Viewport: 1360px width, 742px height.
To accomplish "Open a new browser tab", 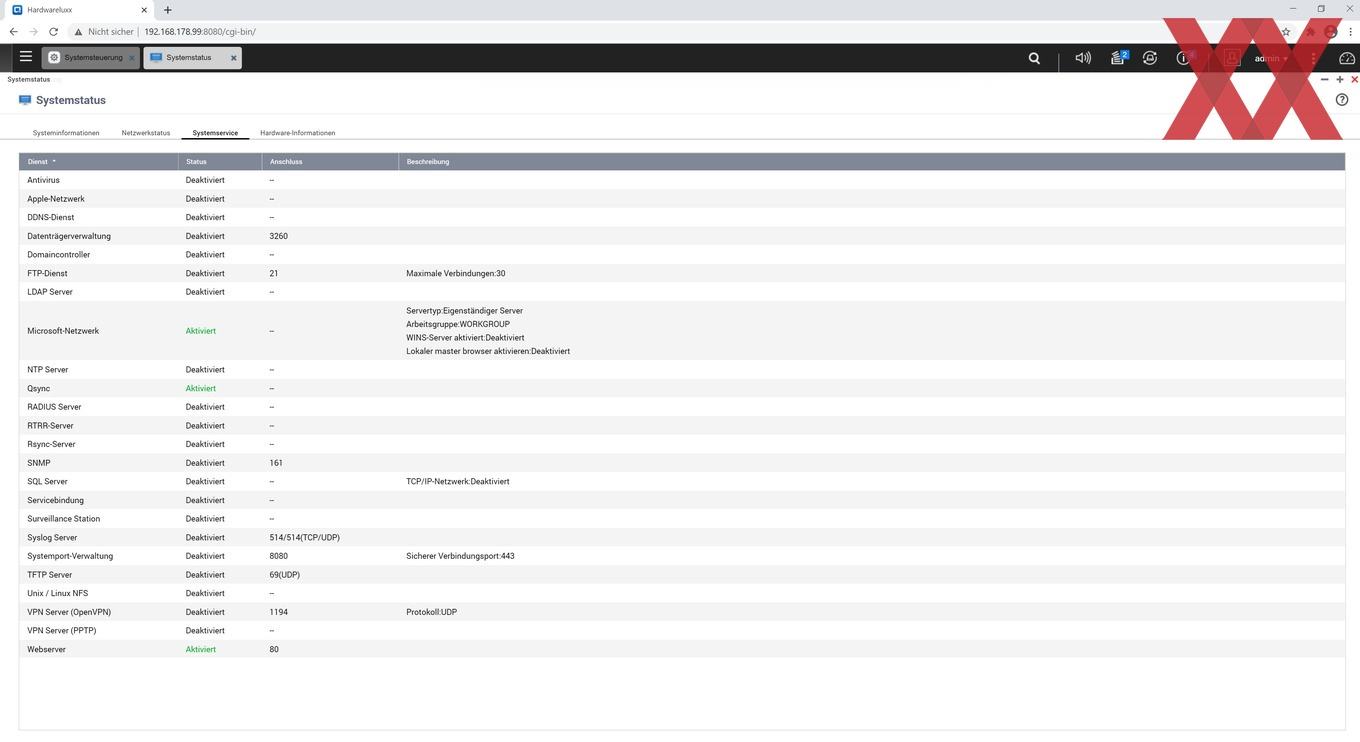I will pos(167,10).
